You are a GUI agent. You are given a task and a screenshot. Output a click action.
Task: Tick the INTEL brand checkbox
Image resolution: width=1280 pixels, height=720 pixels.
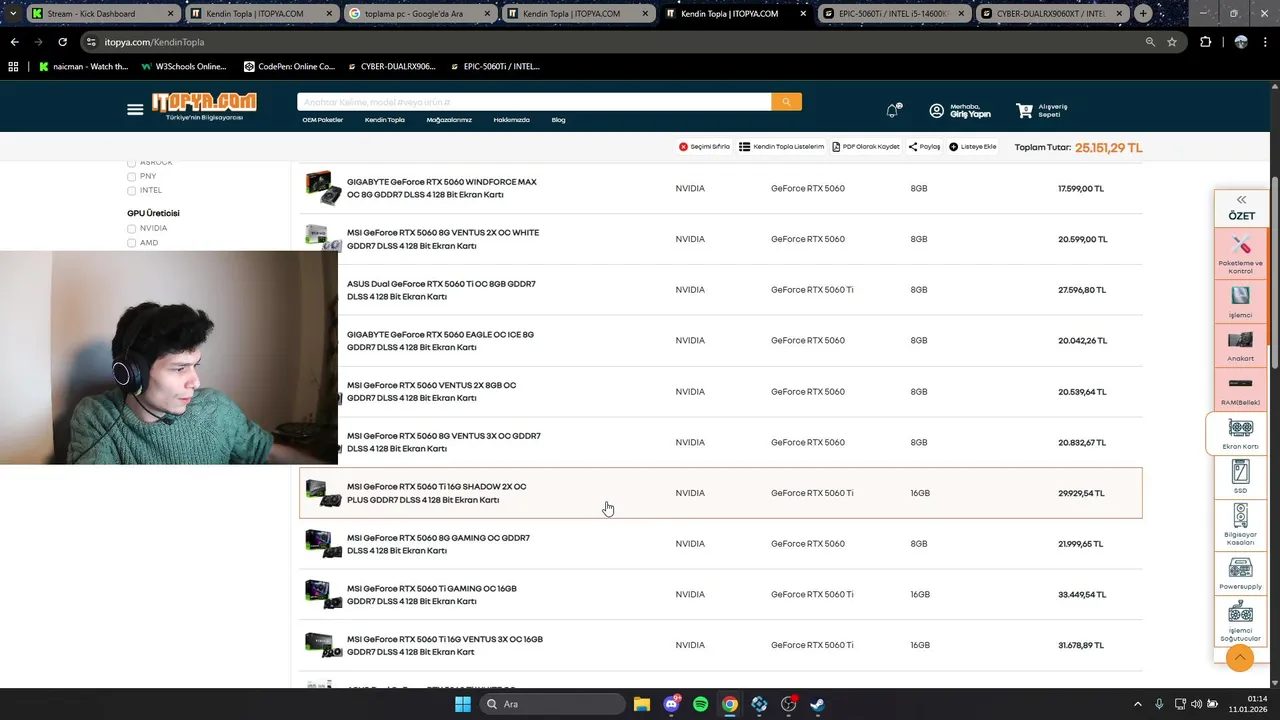tap(131, 190)
